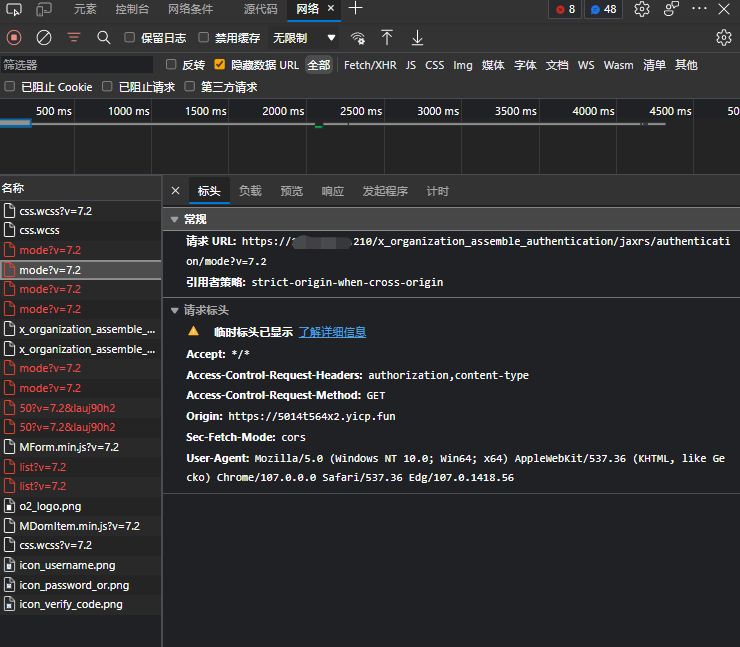Open network conditions wifi icon
740x647 pixels.
[x=358, y=38]
